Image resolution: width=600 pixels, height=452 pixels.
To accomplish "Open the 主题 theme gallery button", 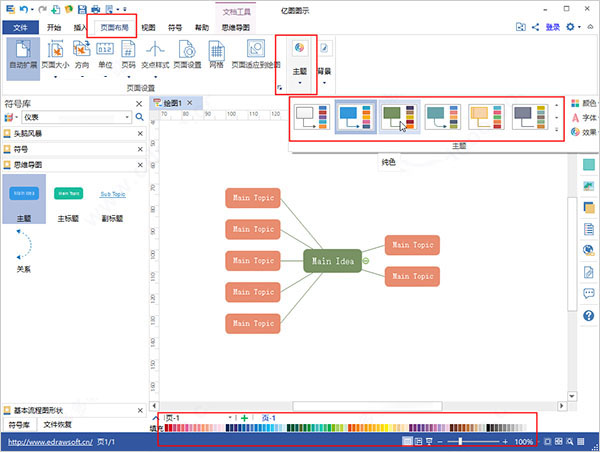I will [300, 63].
